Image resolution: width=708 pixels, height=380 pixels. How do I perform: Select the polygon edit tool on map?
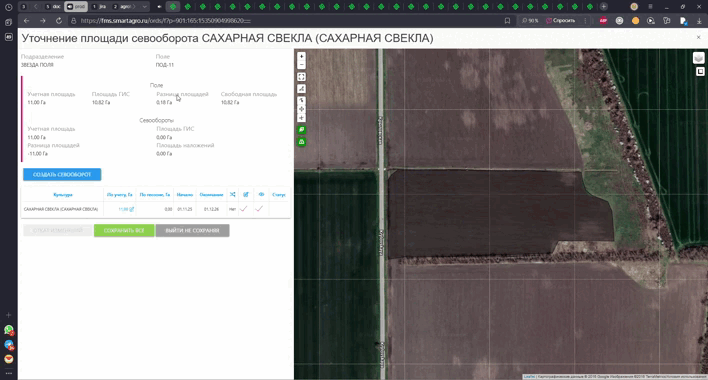pos(301,101)
